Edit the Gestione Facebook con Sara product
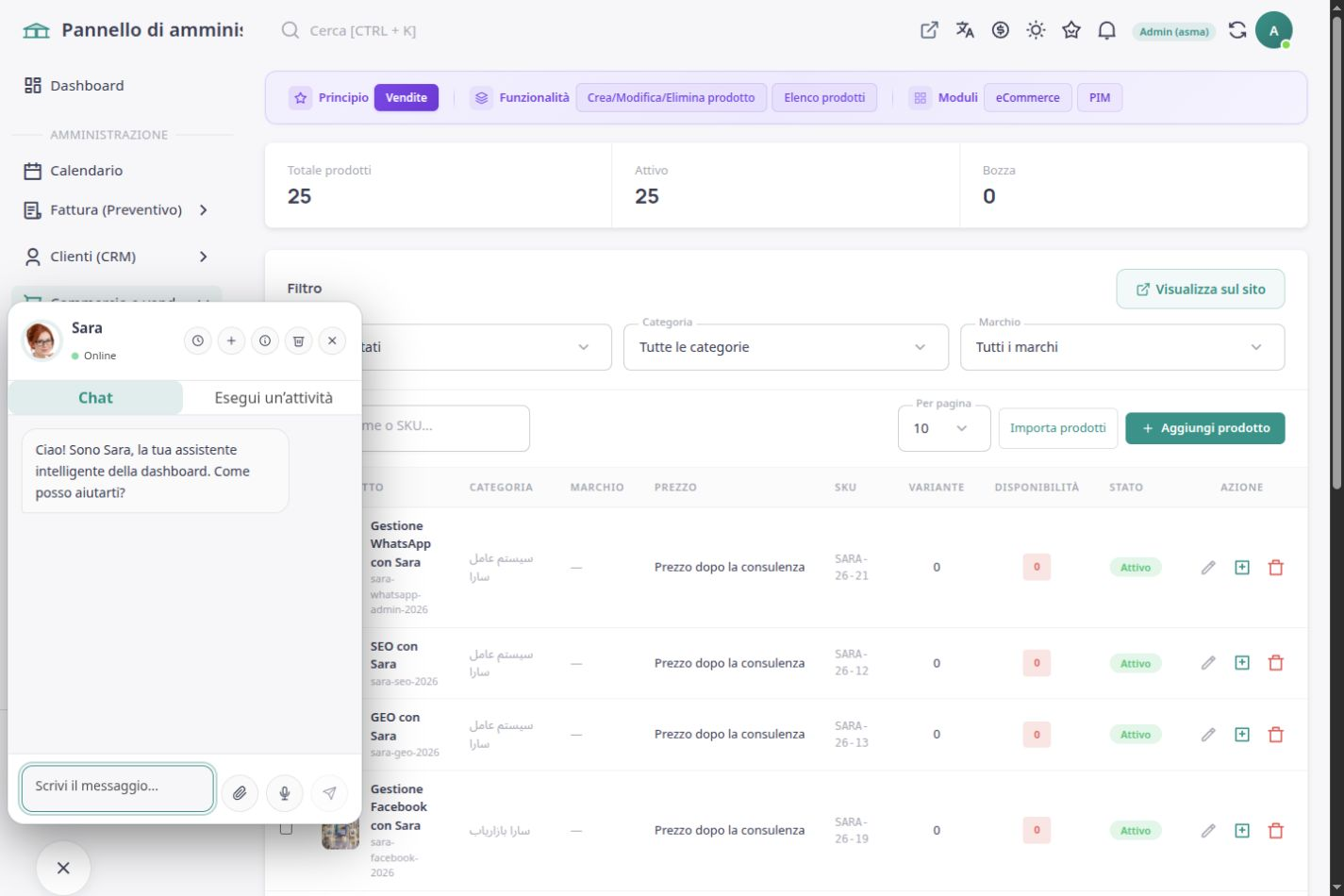This screenshot has width=1344, height=896. pyautogui.click(x=1208, y=831)
